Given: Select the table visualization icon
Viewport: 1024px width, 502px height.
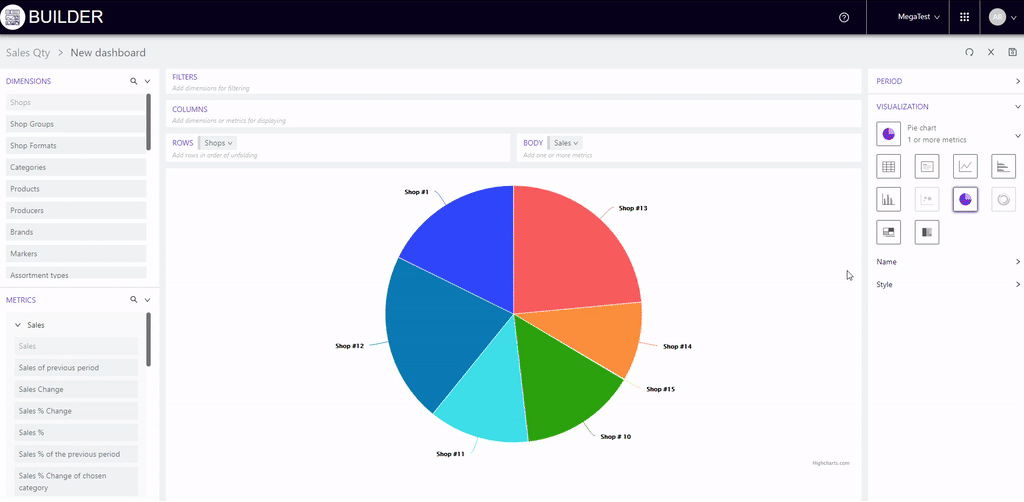Looking at the screenshot, I should pyautogui.click(x=888, y=166).
